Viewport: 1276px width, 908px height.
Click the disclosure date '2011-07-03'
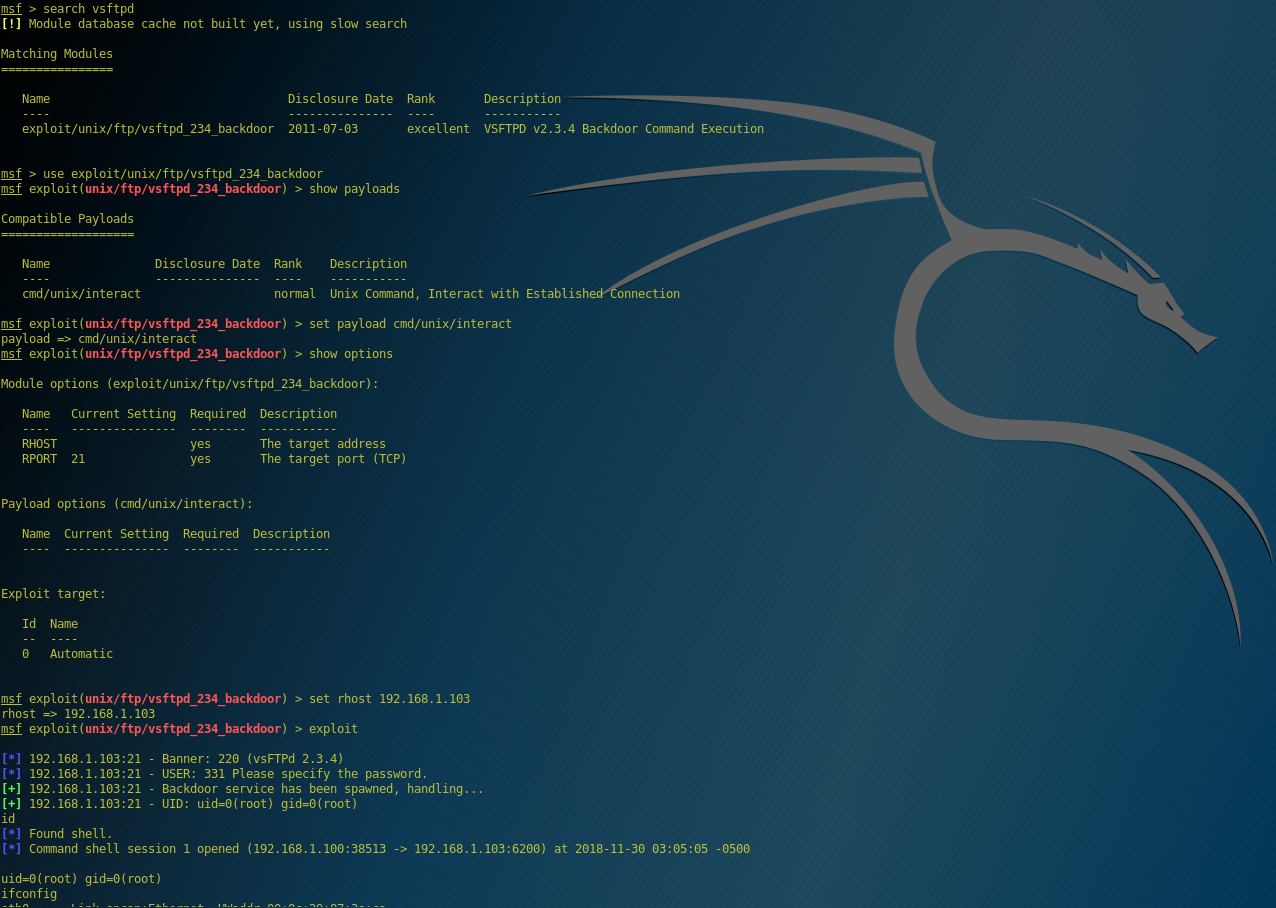point(323,129)
